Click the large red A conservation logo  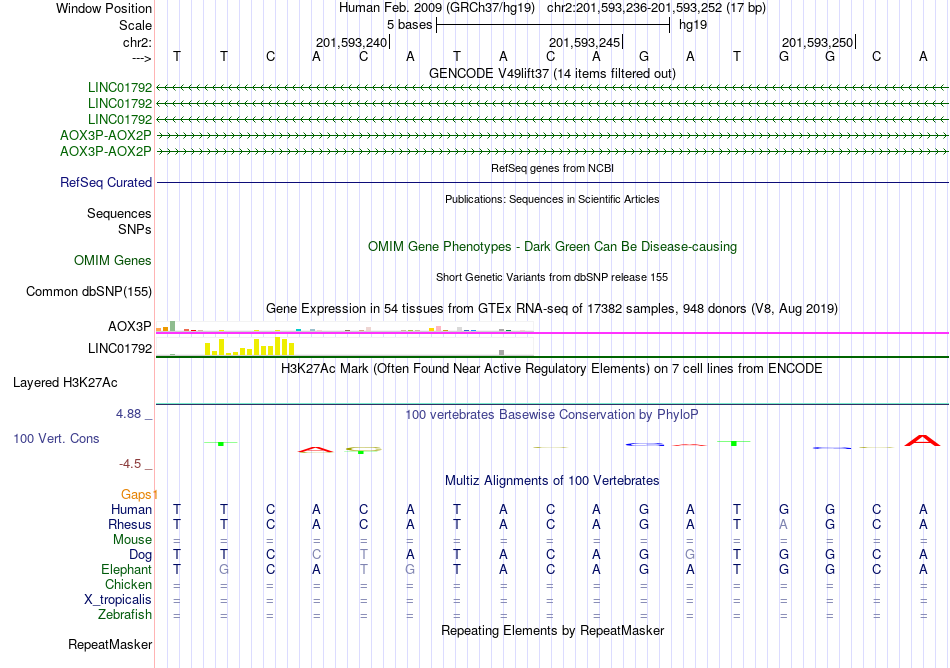click(922, 440)
